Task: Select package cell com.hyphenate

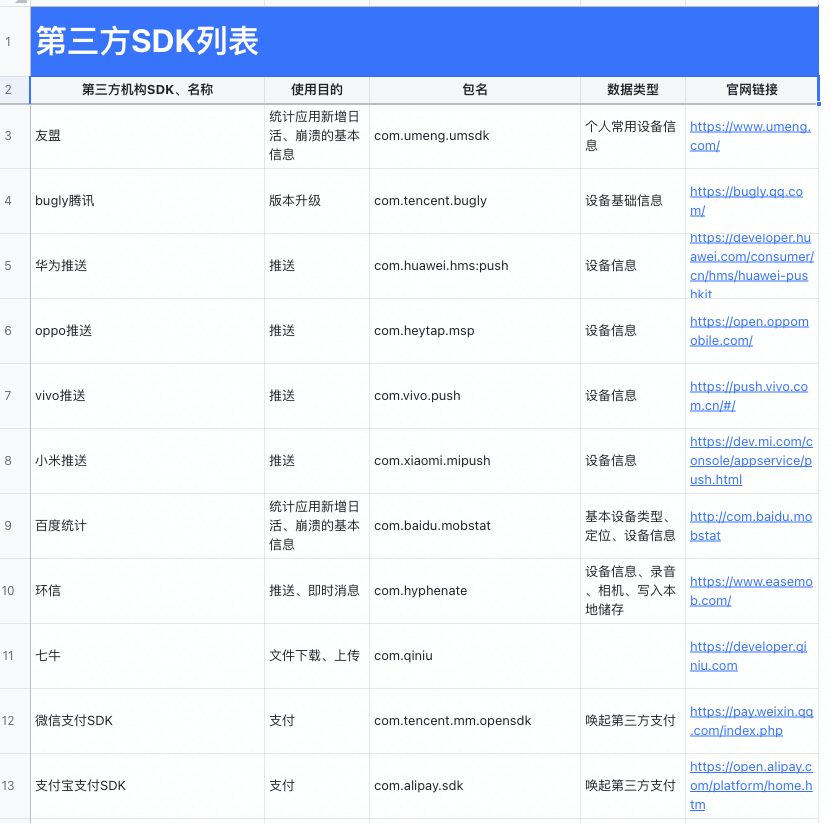Action: [475, 591]
